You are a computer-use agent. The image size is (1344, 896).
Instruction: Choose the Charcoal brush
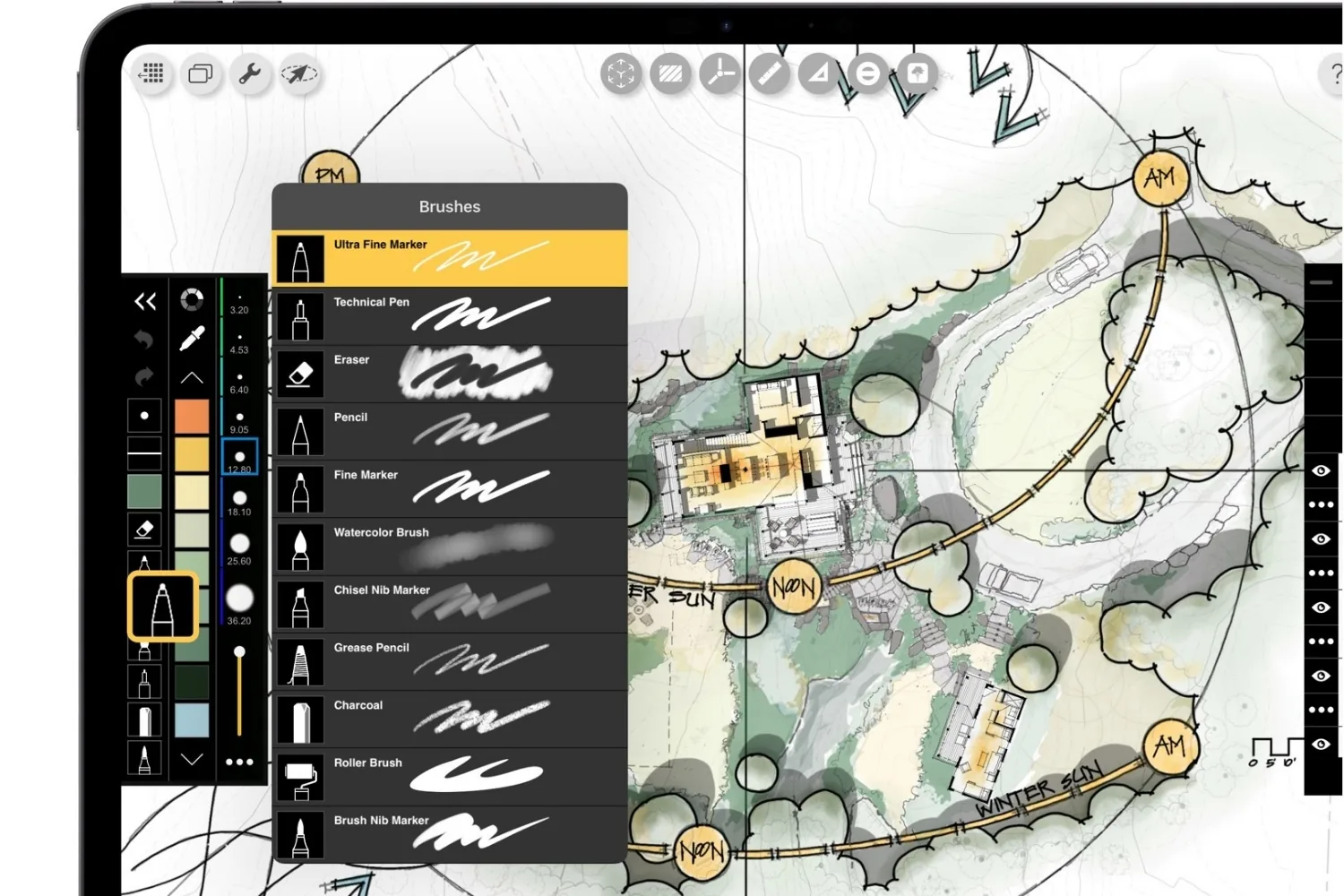click(450, 719)
